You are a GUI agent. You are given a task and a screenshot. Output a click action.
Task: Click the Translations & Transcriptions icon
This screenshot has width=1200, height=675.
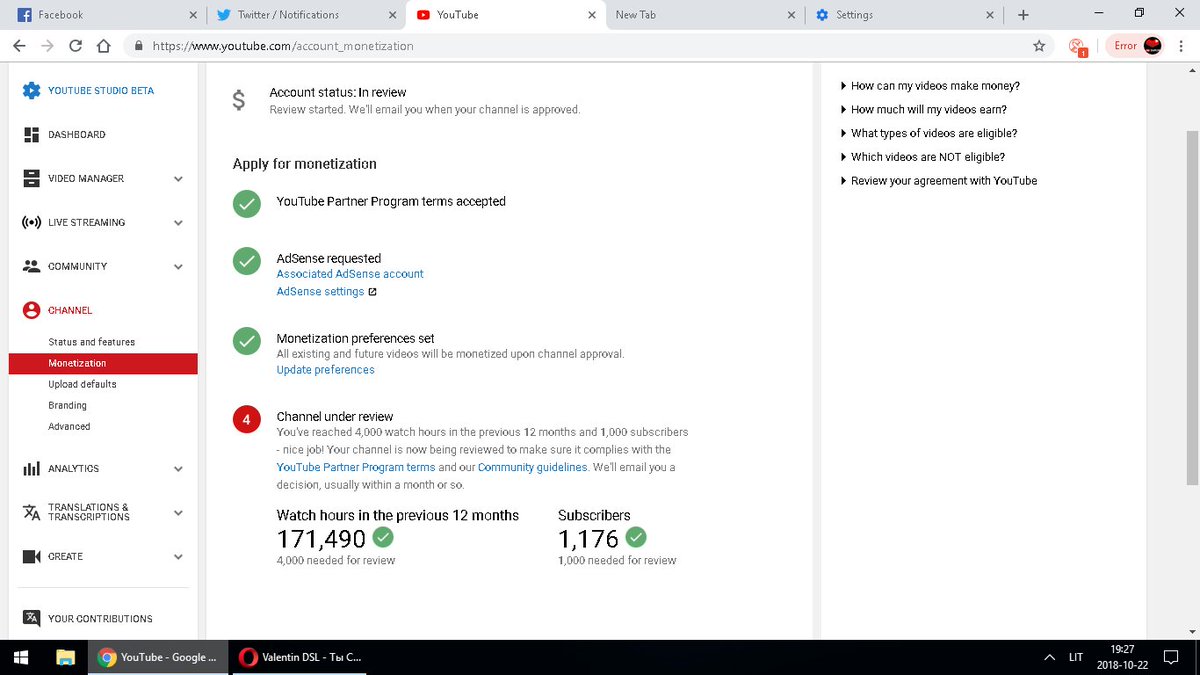pyautogui.click(x=31, y=512)
